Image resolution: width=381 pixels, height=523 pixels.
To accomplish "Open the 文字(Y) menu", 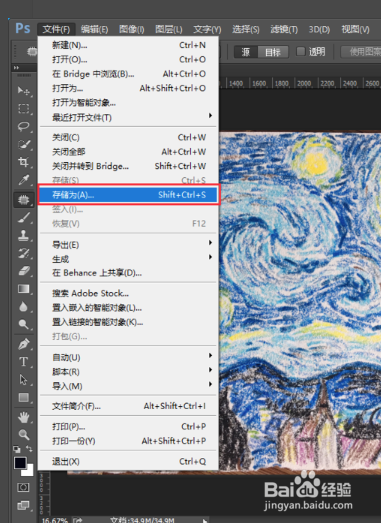I will point(207,29).
